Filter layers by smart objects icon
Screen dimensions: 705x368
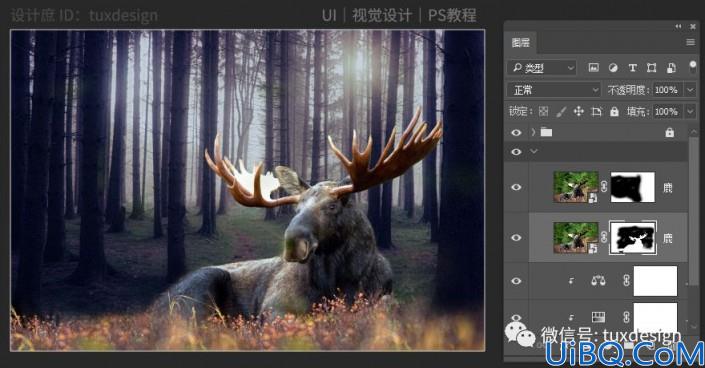tap(671, 67)
